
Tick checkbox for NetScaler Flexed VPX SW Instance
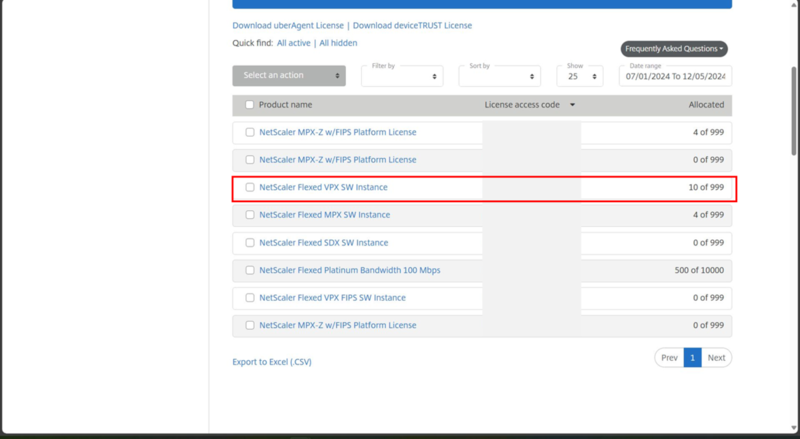[x=249, y=187]
